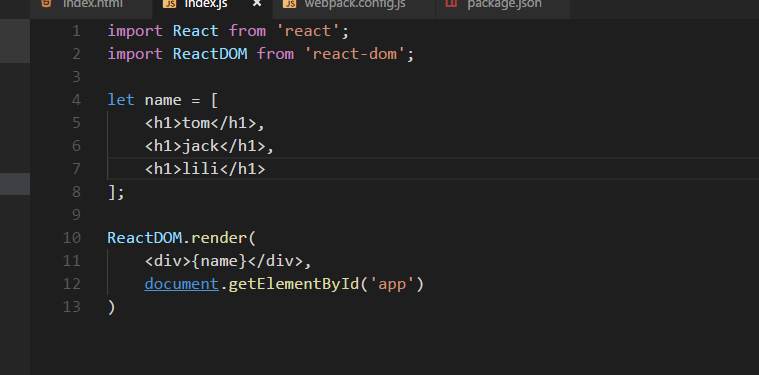Click 'ReactDOM' identifier in the line 2 import
The image size is (759, 375).
(x=210, y=54)
